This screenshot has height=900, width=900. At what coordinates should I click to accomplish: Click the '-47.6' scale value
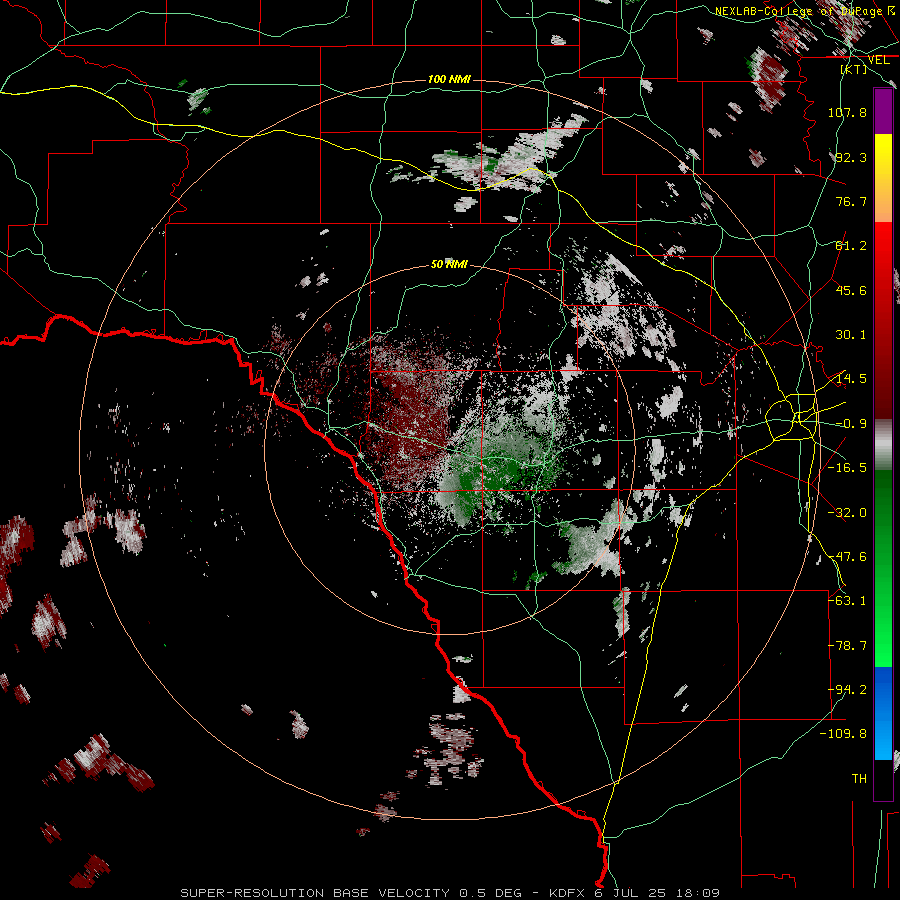pyautogui.click(x=847, y=557)
